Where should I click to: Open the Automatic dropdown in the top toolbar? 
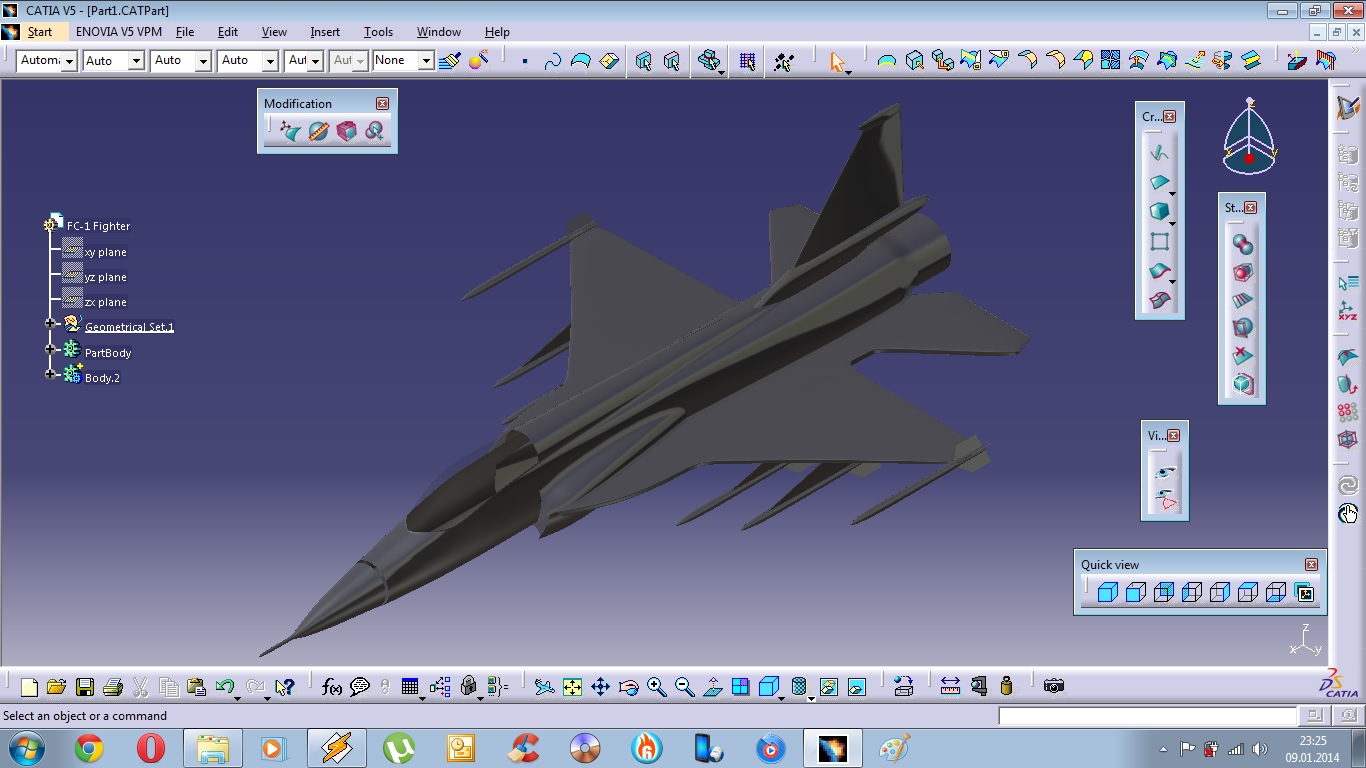(x=69, y=61)
